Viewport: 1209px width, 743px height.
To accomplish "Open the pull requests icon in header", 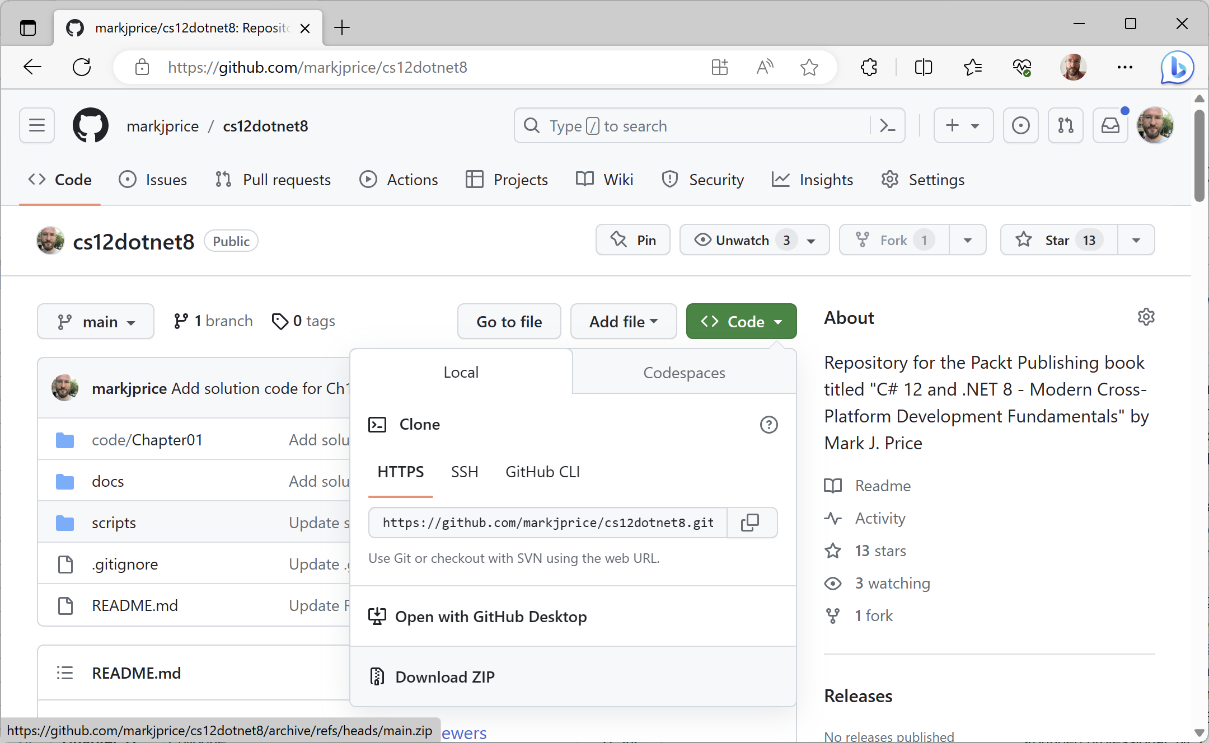I will [1065, 126].
